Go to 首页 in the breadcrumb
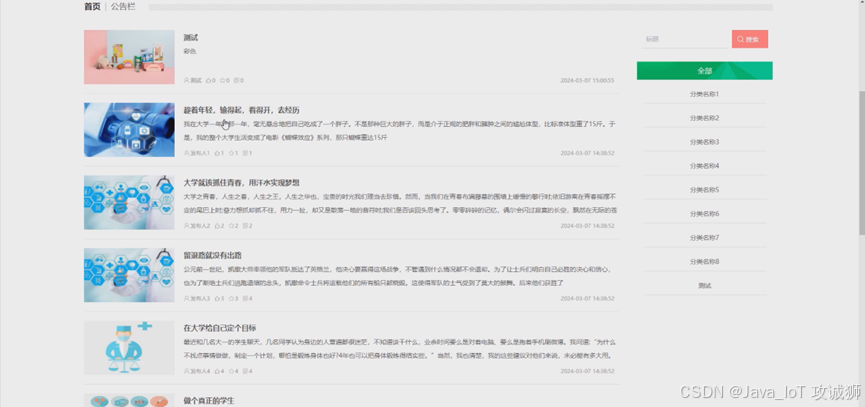 92,7
